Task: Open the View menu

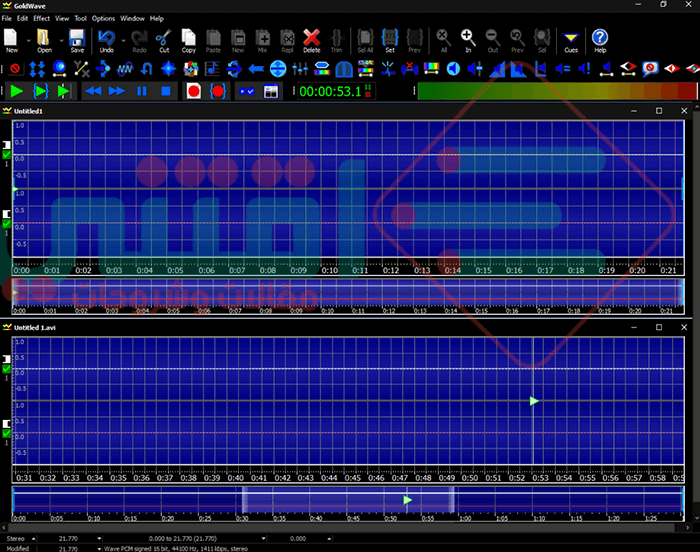Action: point(62,18)
